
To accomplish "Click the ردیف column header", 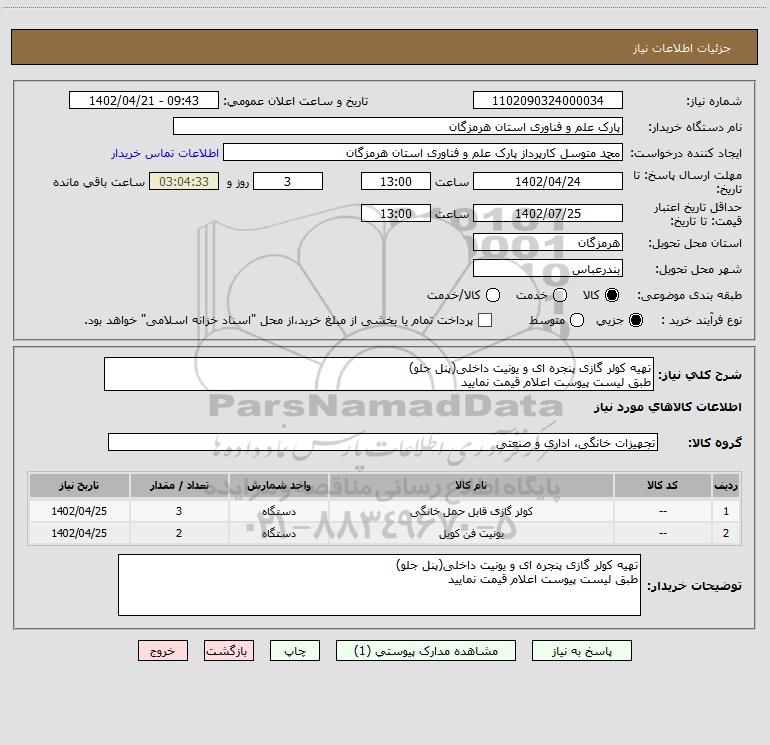I will [x=726, y=485].
